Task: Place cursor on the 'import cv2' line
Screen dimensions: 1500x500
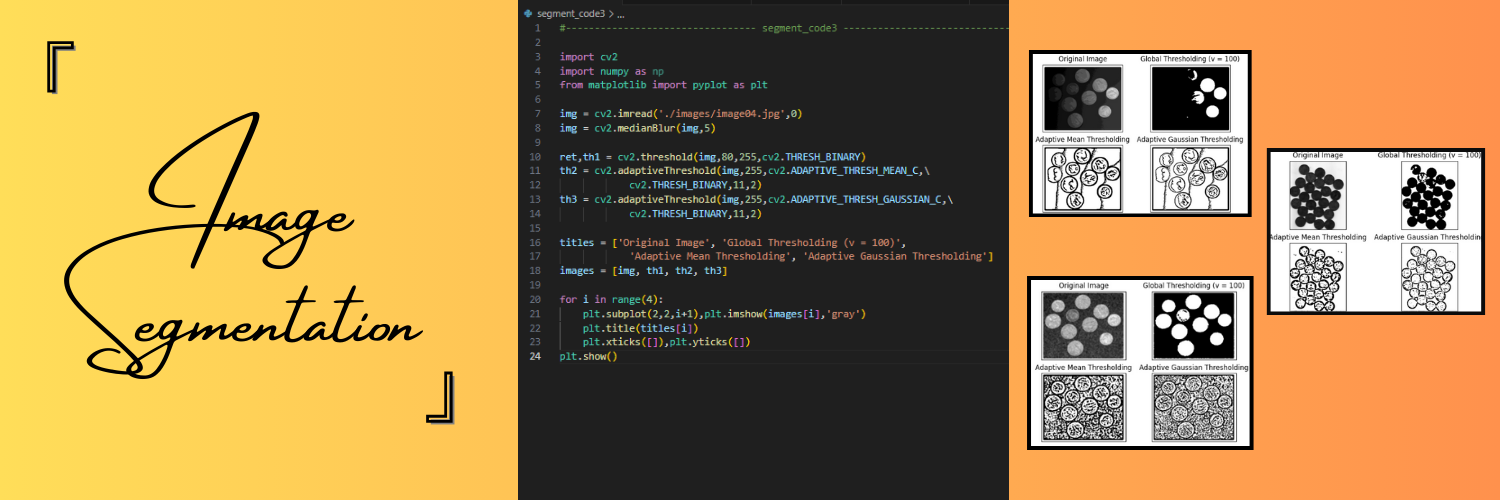Action: 582,57
